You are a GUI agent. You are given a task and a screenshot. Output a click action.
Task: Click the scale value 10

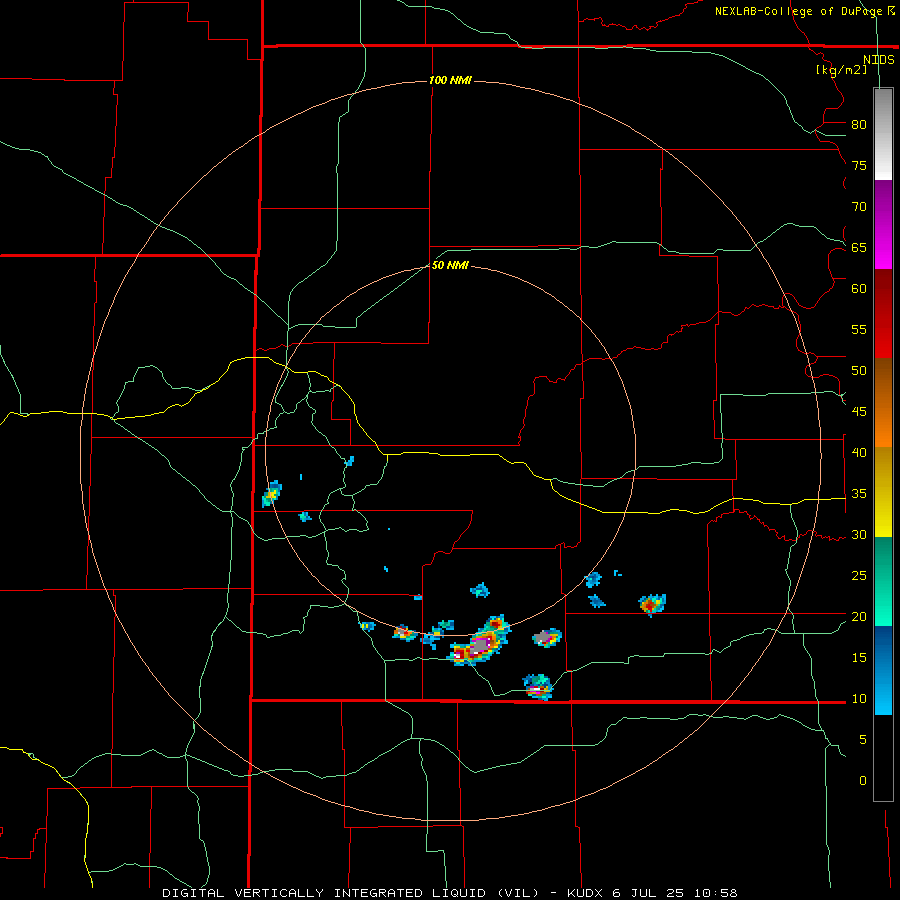point(859,699)
